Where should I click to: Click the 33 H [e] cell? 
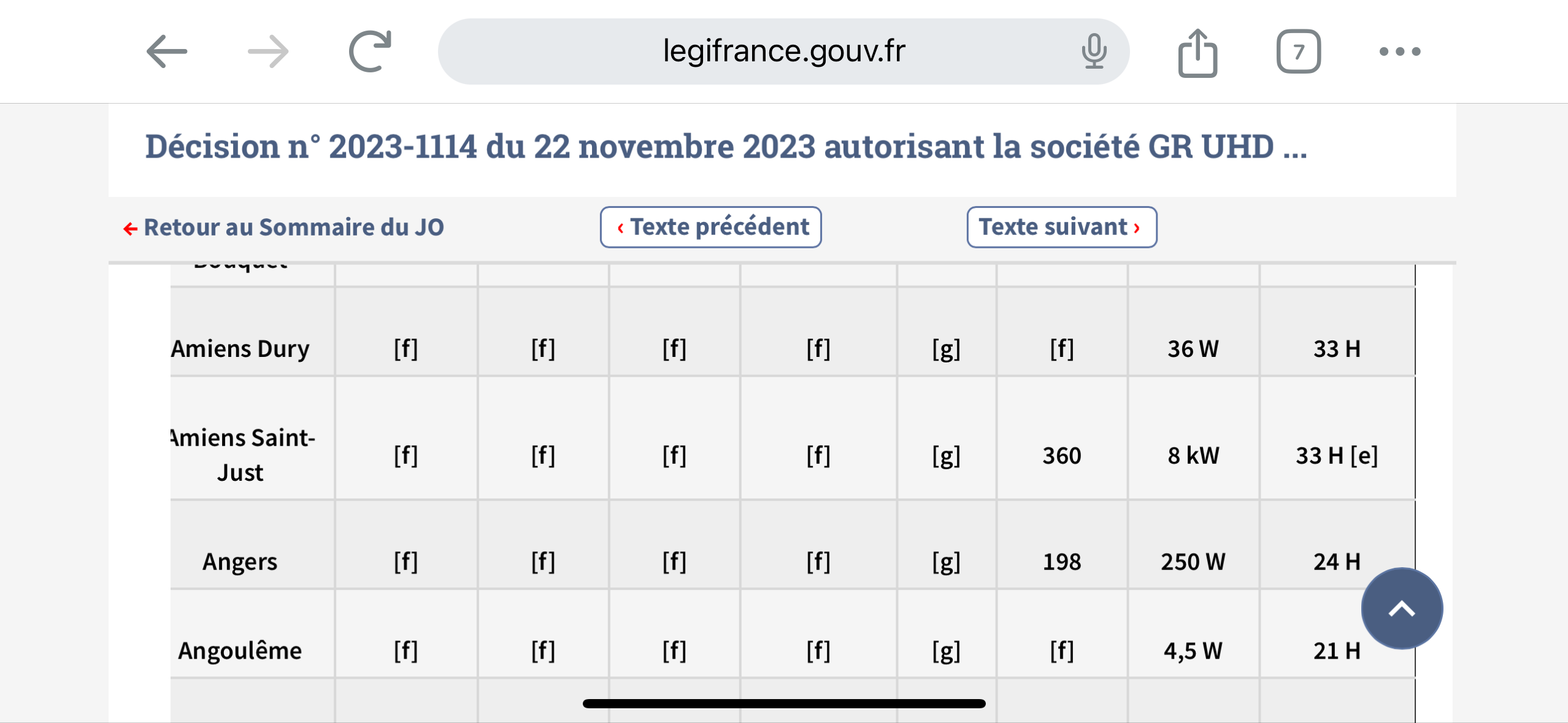pyautogui.click(x=1337, y=455)
